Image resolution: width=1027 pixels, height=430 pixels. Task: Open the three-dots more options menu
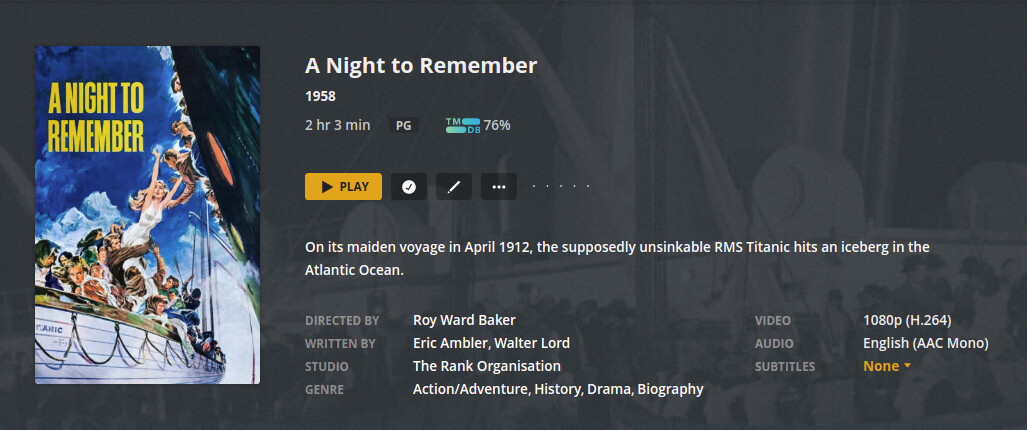(499, 186)
